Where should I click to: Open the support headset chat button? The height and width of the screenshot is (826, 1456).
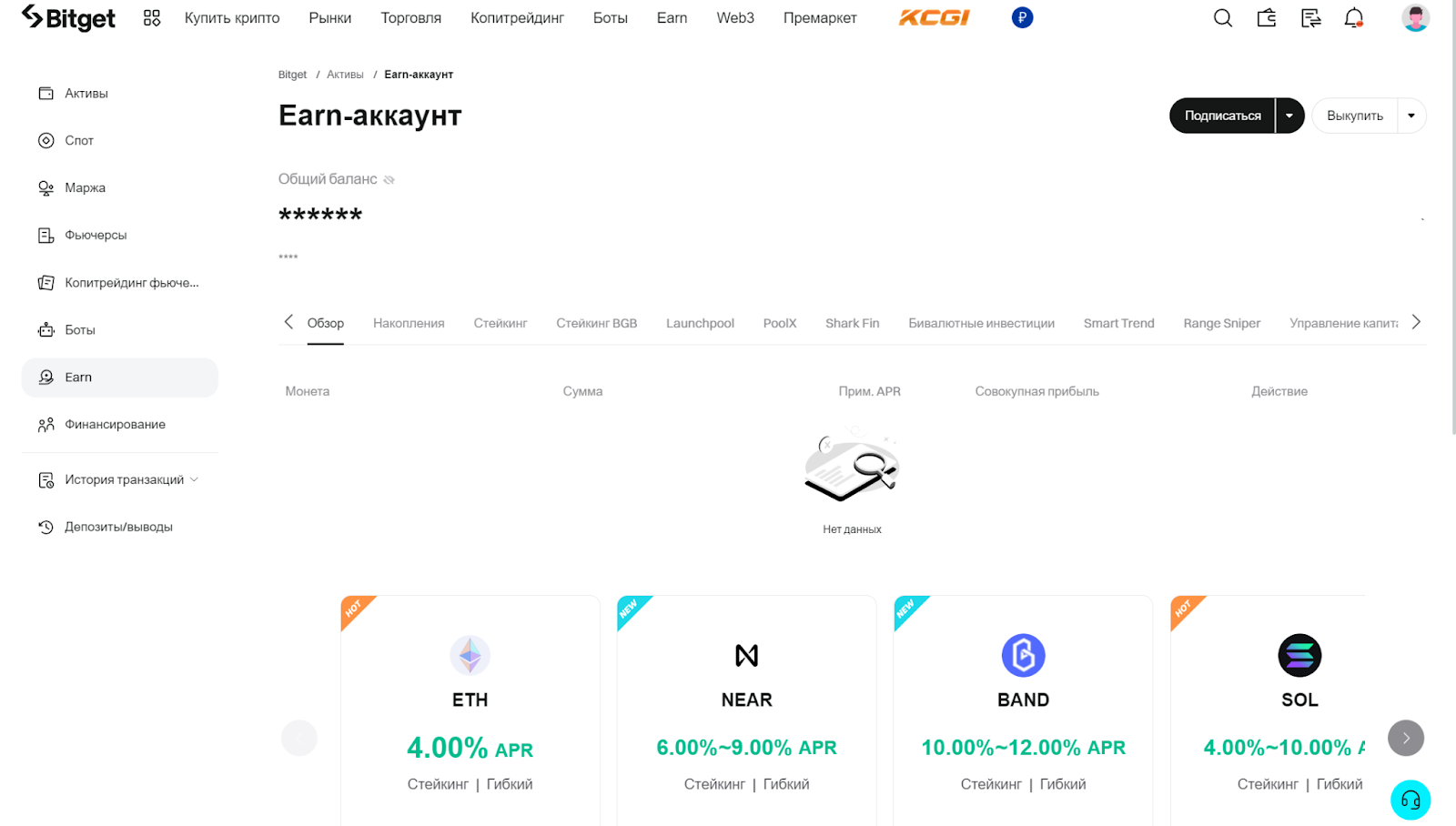click(x=1410, y=801)
